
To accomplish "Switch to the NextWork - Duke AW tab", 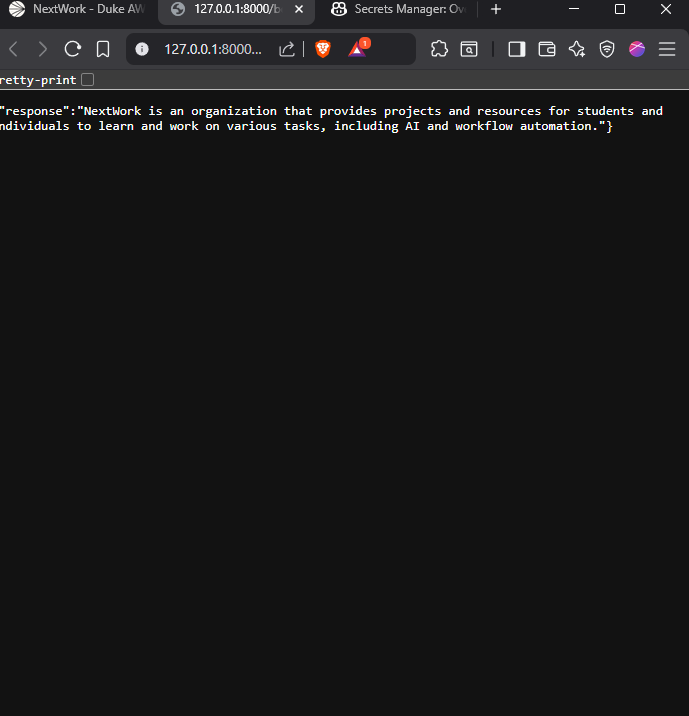I will (80, 9).
